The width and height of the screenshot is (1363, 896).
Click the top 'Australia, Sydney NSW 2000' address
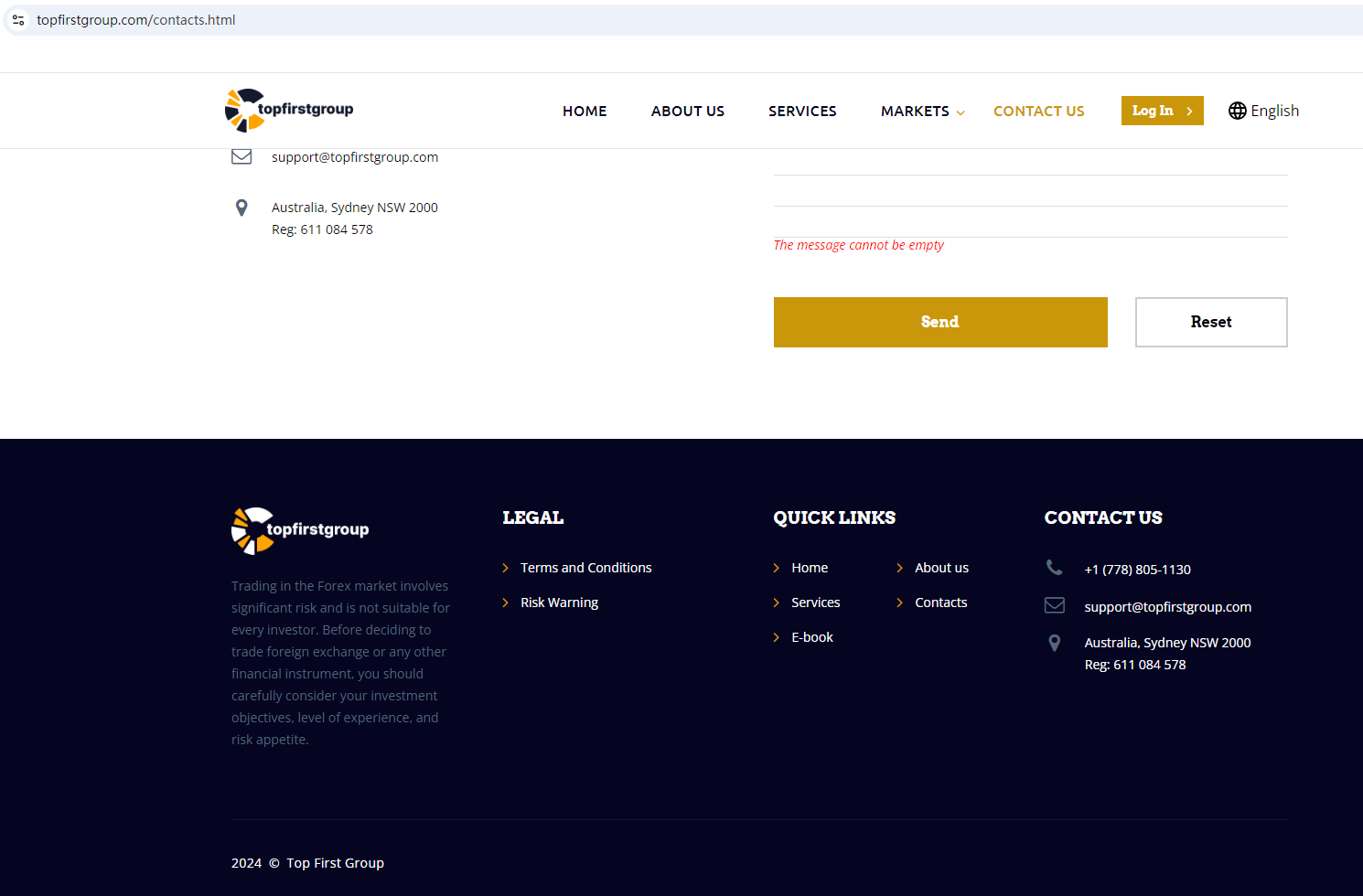[x=355, y=208]
